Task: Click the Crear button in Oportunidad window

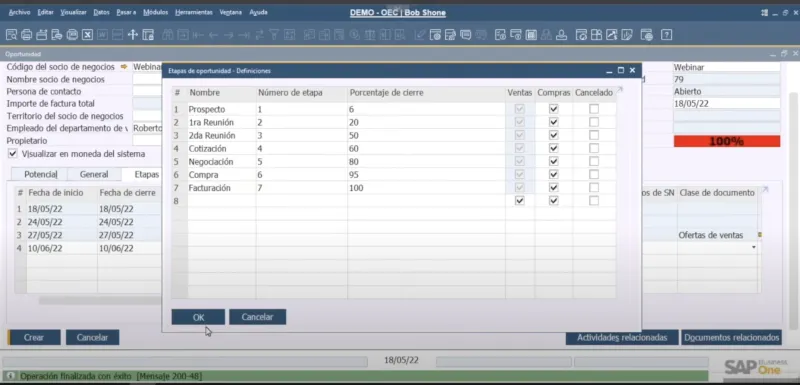Action: pyautogui.click(x=34, y=338)
